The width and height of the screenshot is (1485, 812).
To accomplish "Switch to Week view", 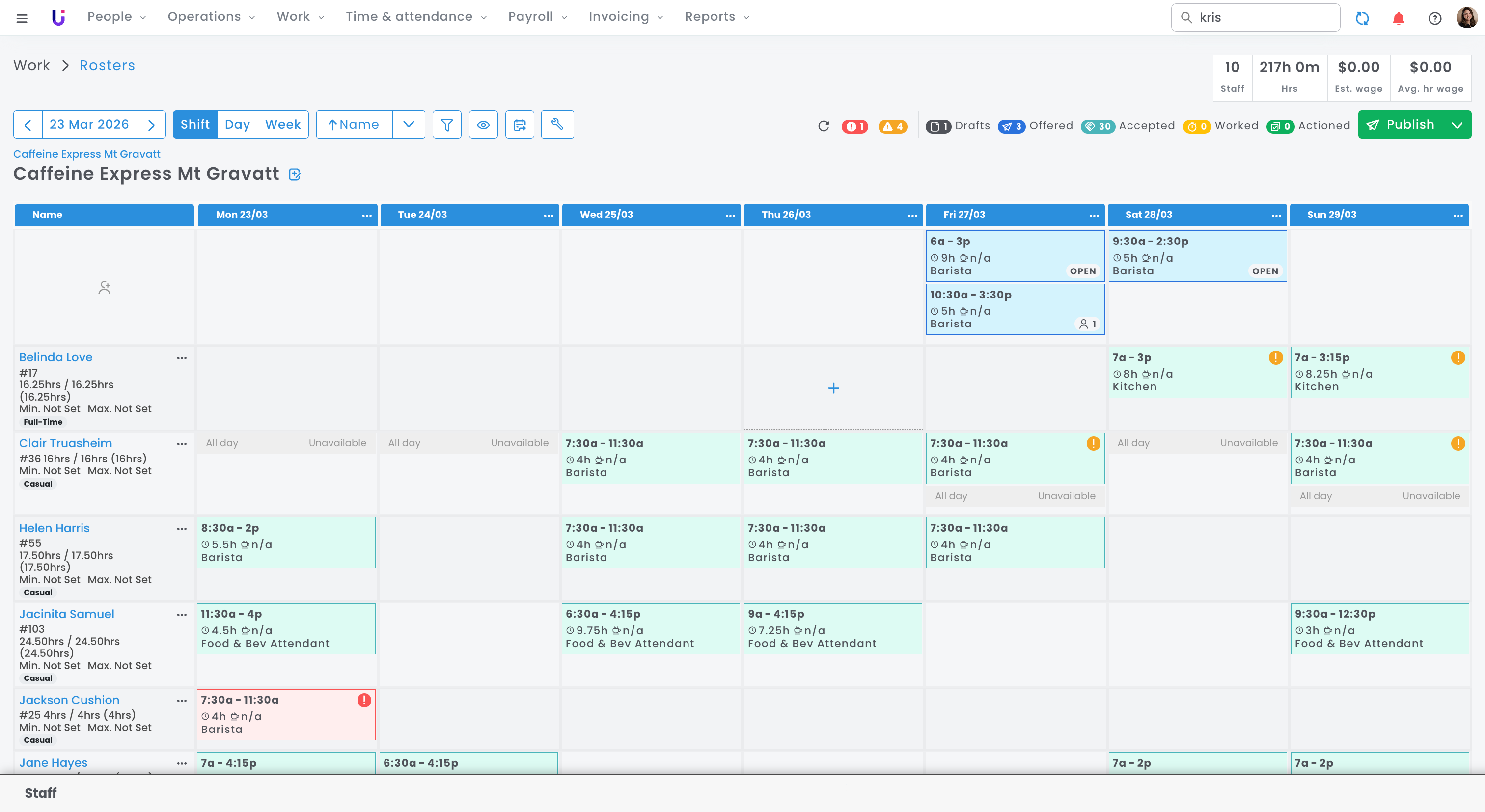I will click(282, 125).
